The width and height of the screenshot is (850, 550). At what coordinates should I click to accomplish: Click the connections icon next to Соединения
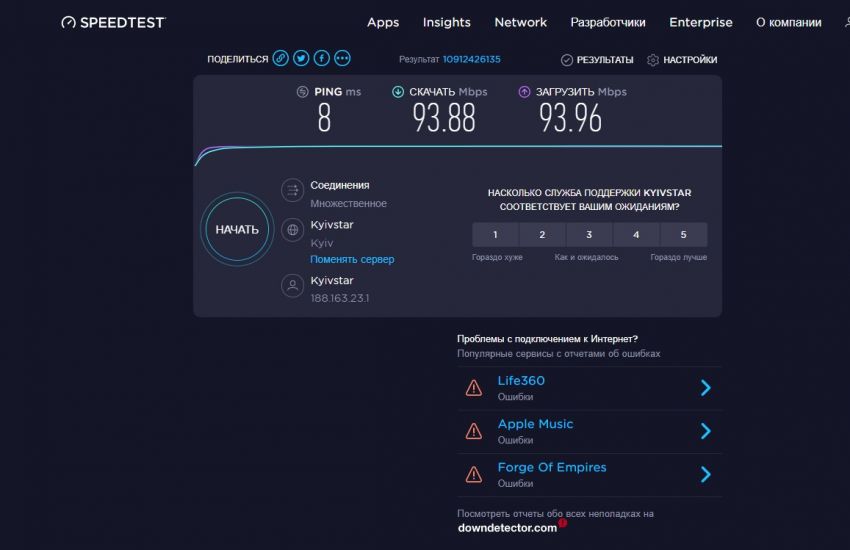[292, 190]
